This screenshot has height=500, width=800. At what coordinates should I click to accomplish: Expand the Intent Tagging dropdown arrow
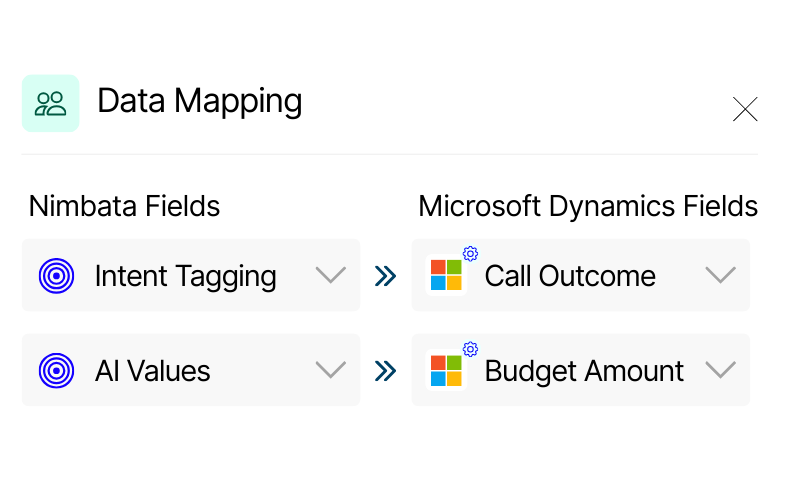point(330,276)
